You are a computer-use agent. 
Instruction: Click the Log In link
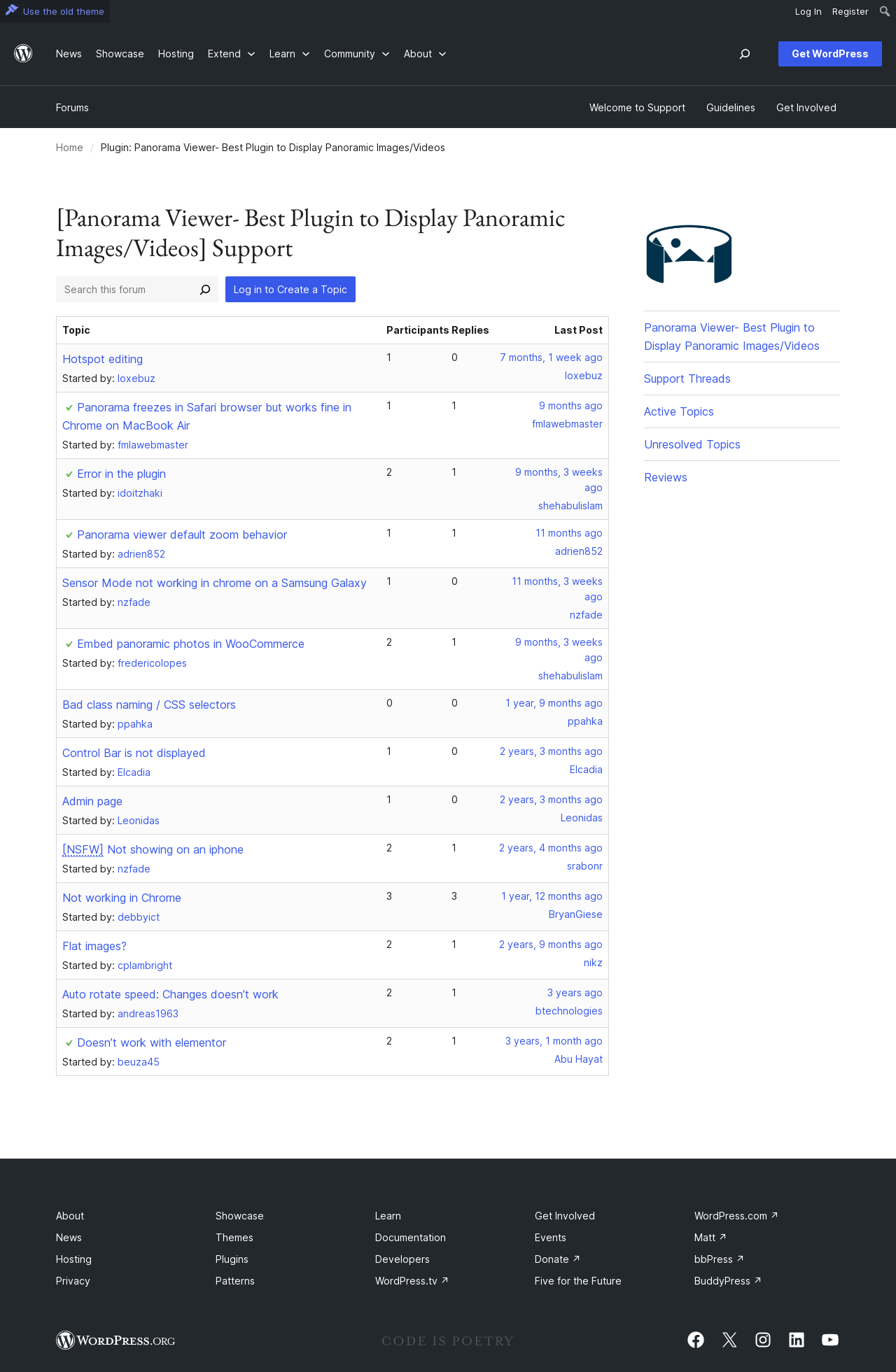point(808,12)
